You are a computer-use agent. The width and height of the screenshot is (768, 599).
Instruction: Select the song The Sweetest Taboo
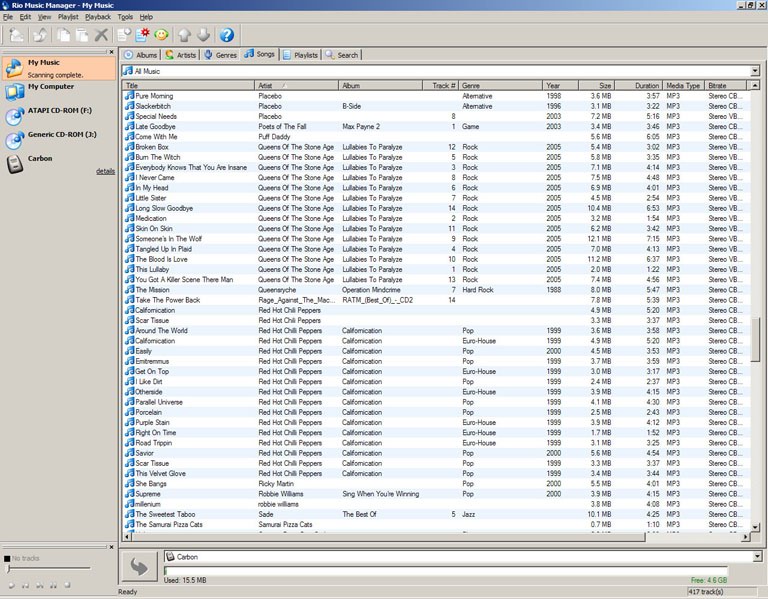click(x=436, y=514)
